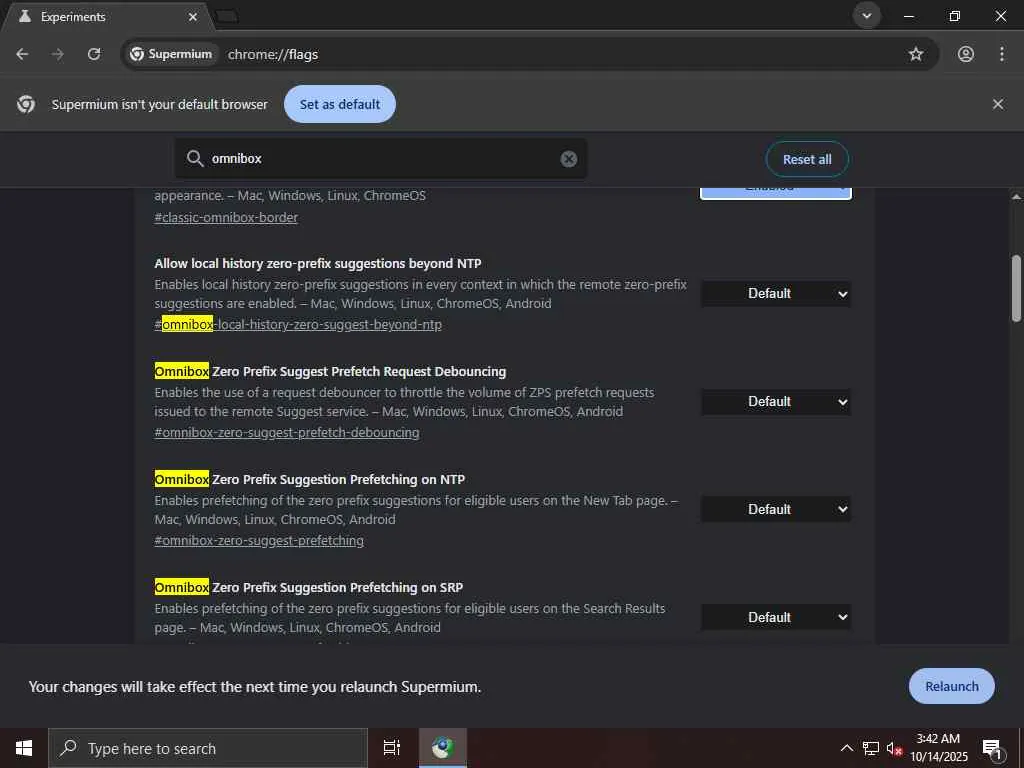Viewport: 1024px width, 768px height.
Task: Open the #omnibox-local-history-zero-suggest-beyond-ntp link
Action: [x=298, y=325]
